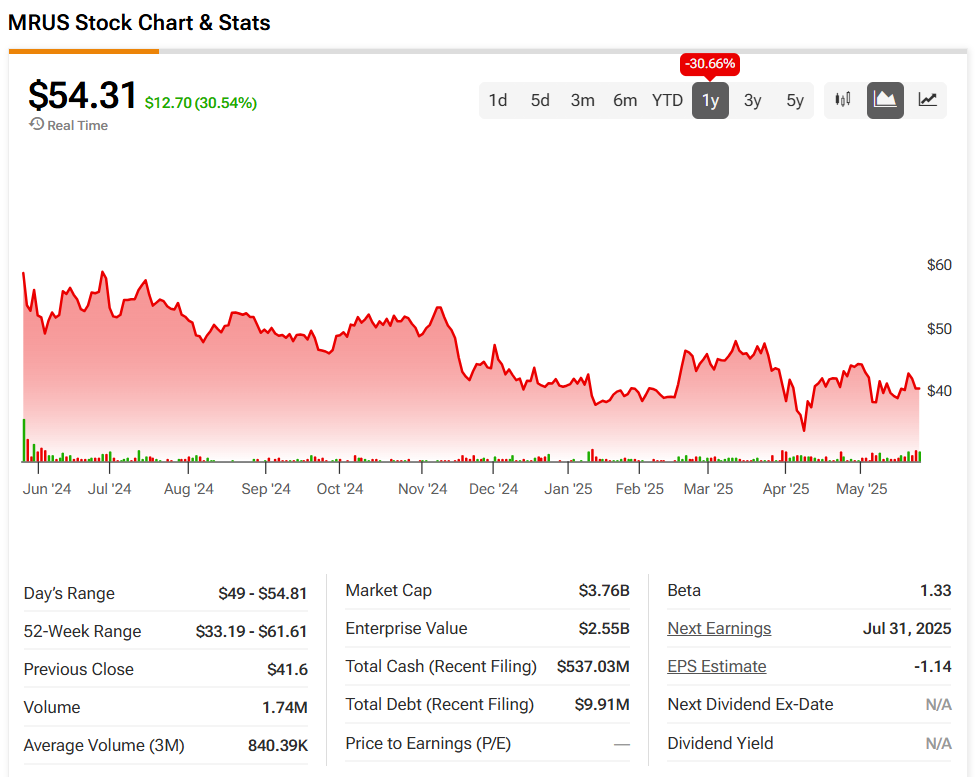The height and width of the screenshot is (777, 975).
Task: Select the 3m time range
Action: click(x=582, y=100)
